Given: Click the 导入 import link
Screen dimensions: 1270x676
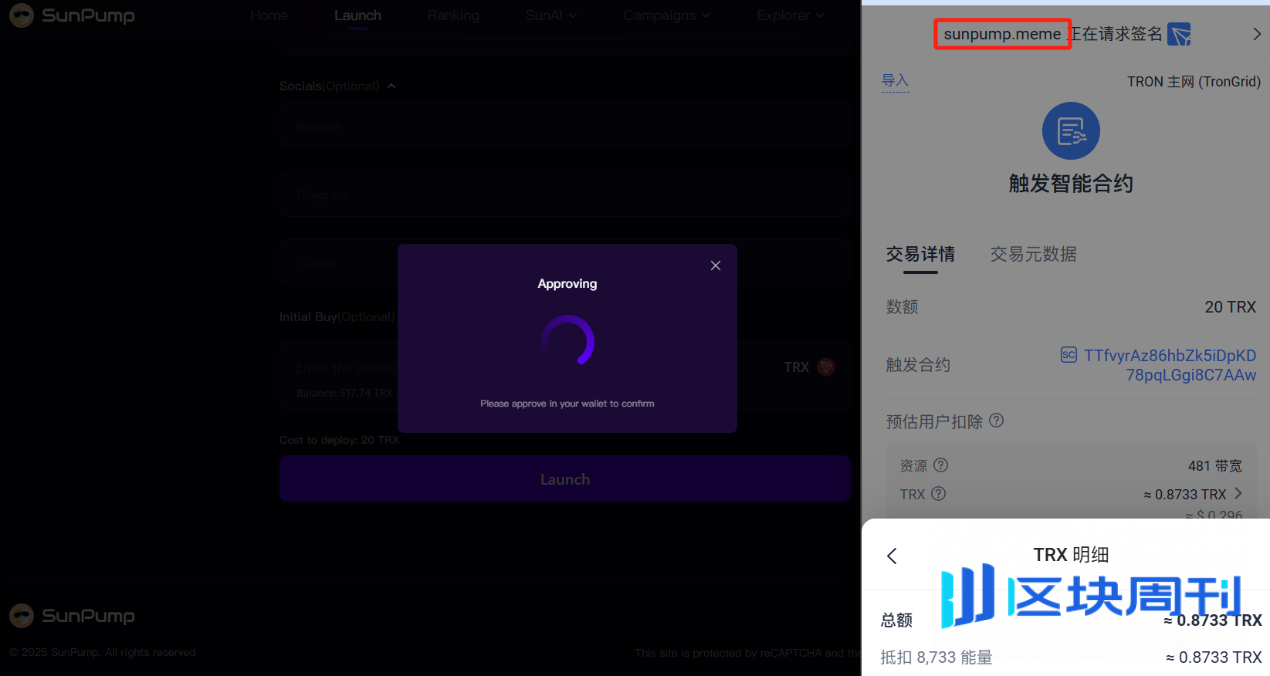Looking at the screenshot, I should pyautogui.click(x=895, y=81).
